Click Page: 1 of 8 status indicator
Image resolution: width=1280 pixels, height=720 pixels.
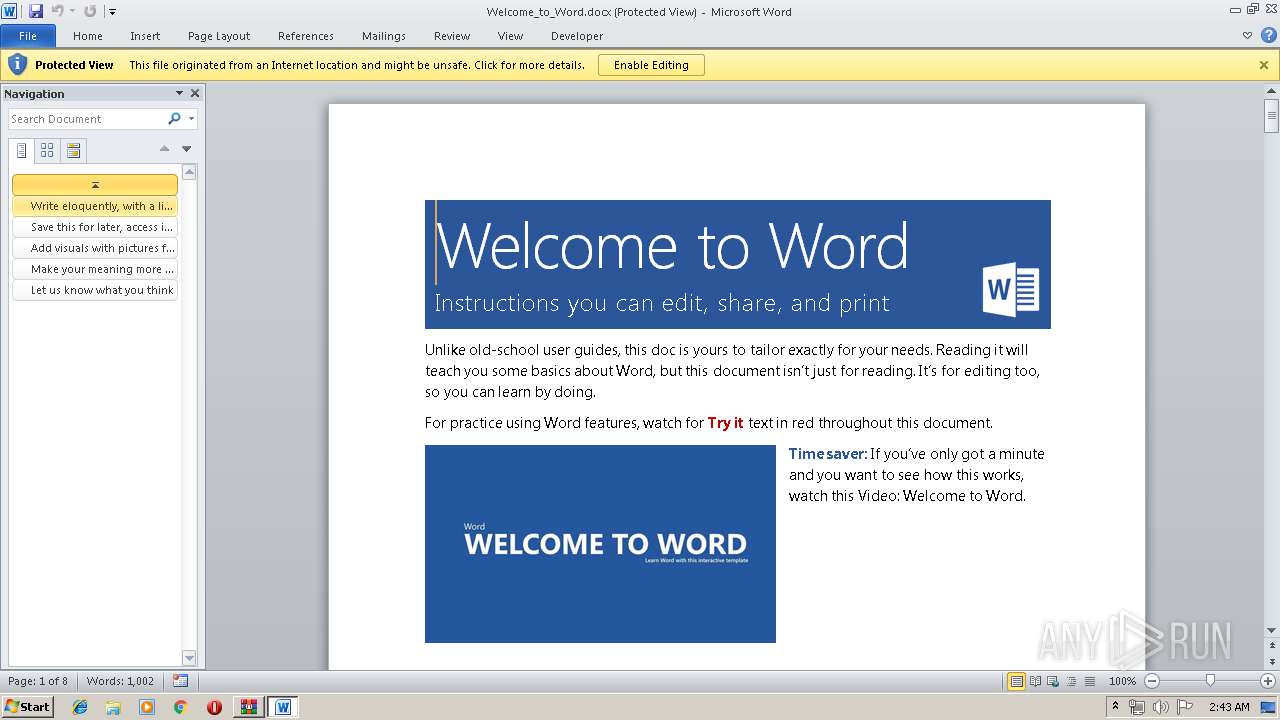coord(38,681)
